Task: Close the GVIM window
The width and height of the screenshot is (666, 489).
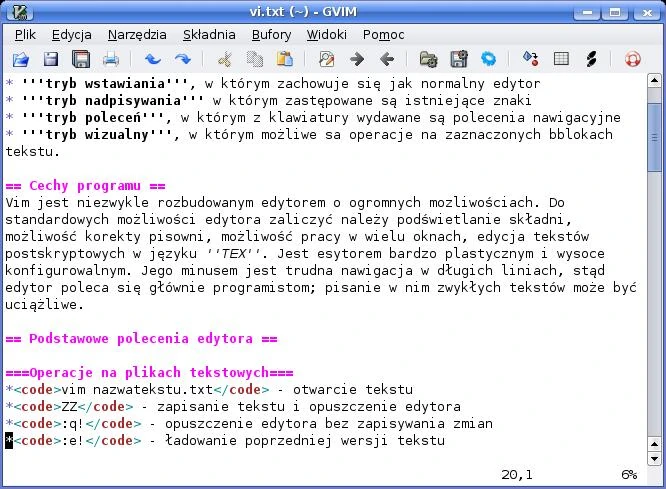Action: point(646,13)
